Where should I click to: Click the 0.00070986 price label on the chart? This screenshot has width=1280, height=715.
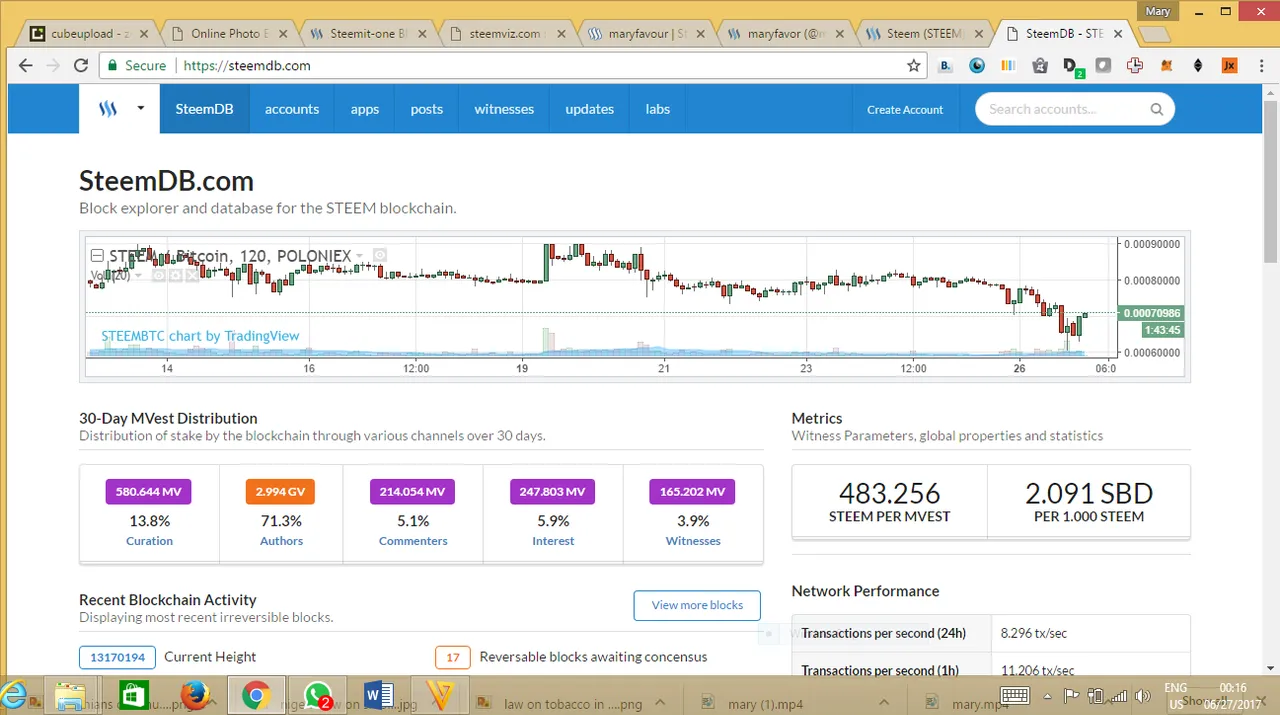(x=1151, y=313)
